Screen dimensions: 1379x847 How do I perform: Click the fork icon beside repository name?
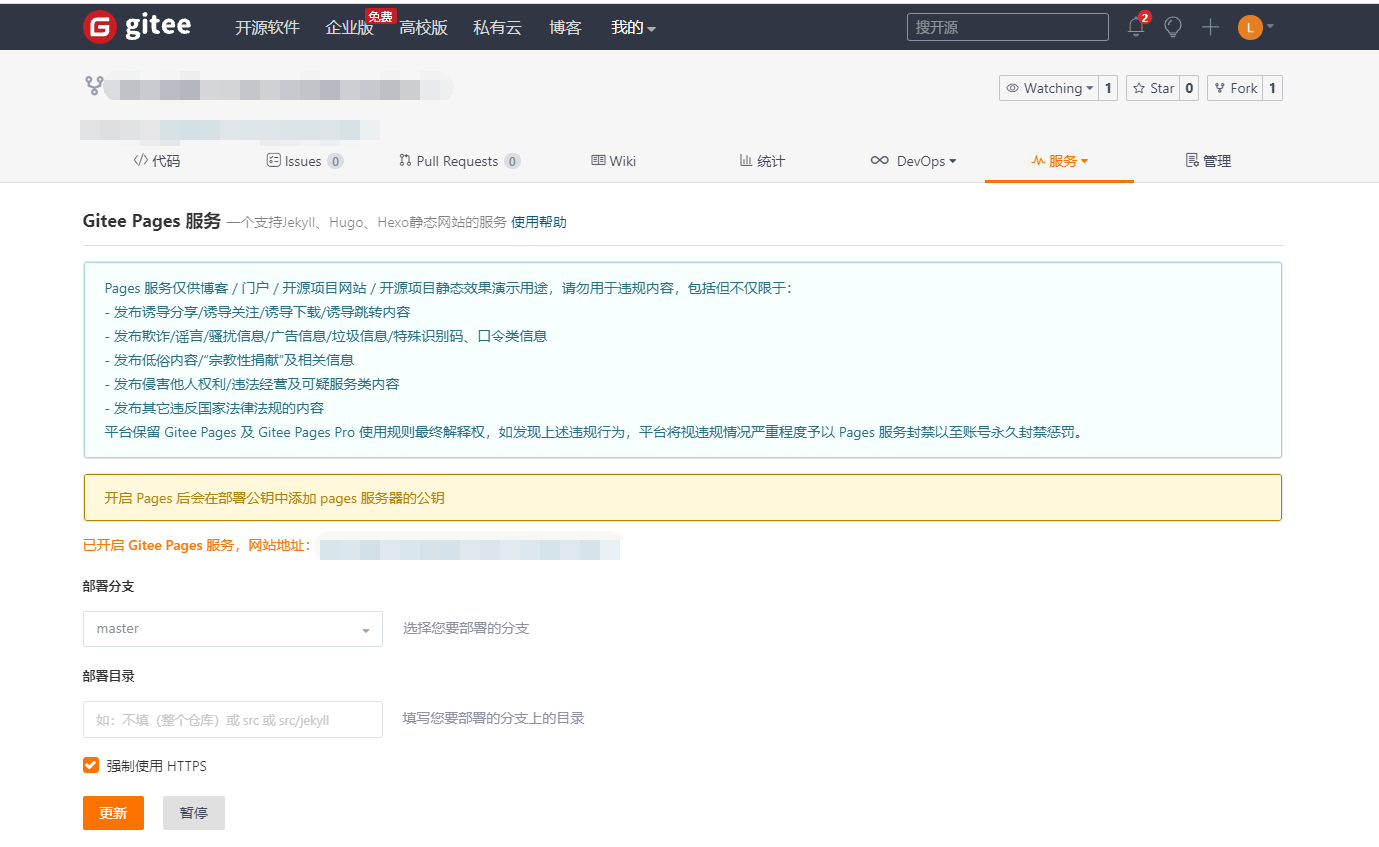pos(94,86)
